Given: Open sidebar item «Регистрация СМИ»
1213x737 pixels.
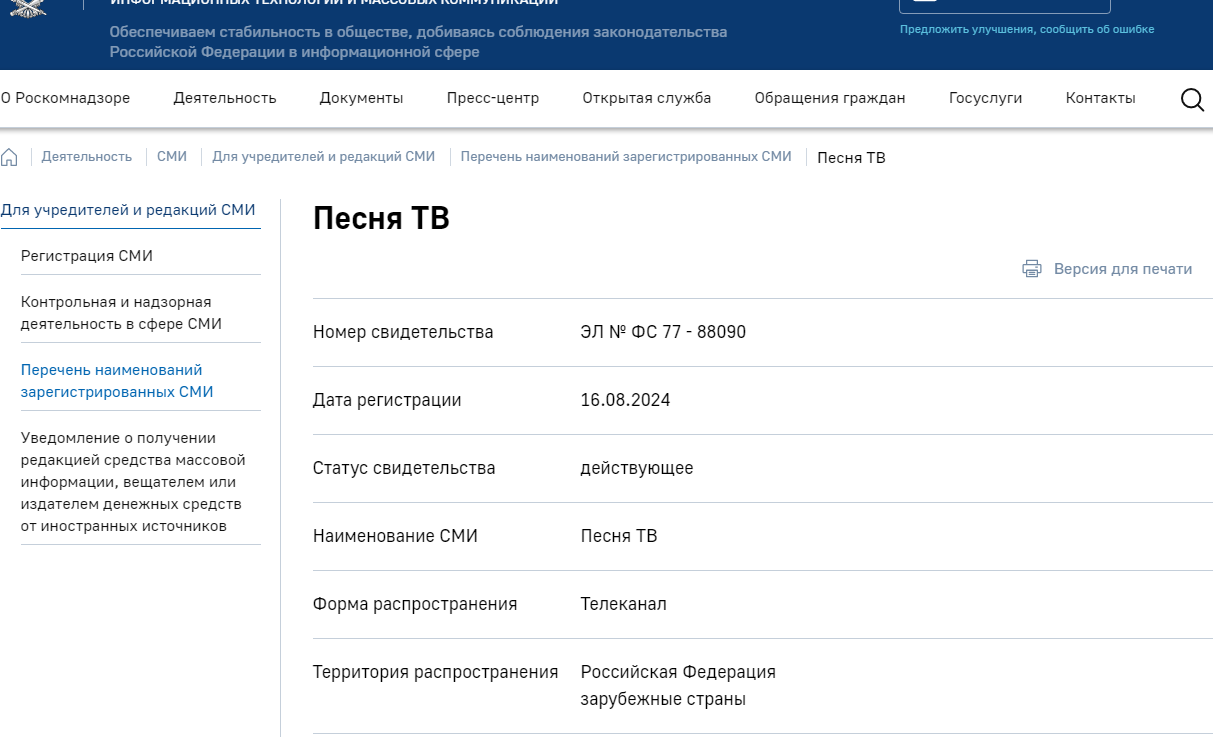Looking at the screenshot, I should point(87,256).
